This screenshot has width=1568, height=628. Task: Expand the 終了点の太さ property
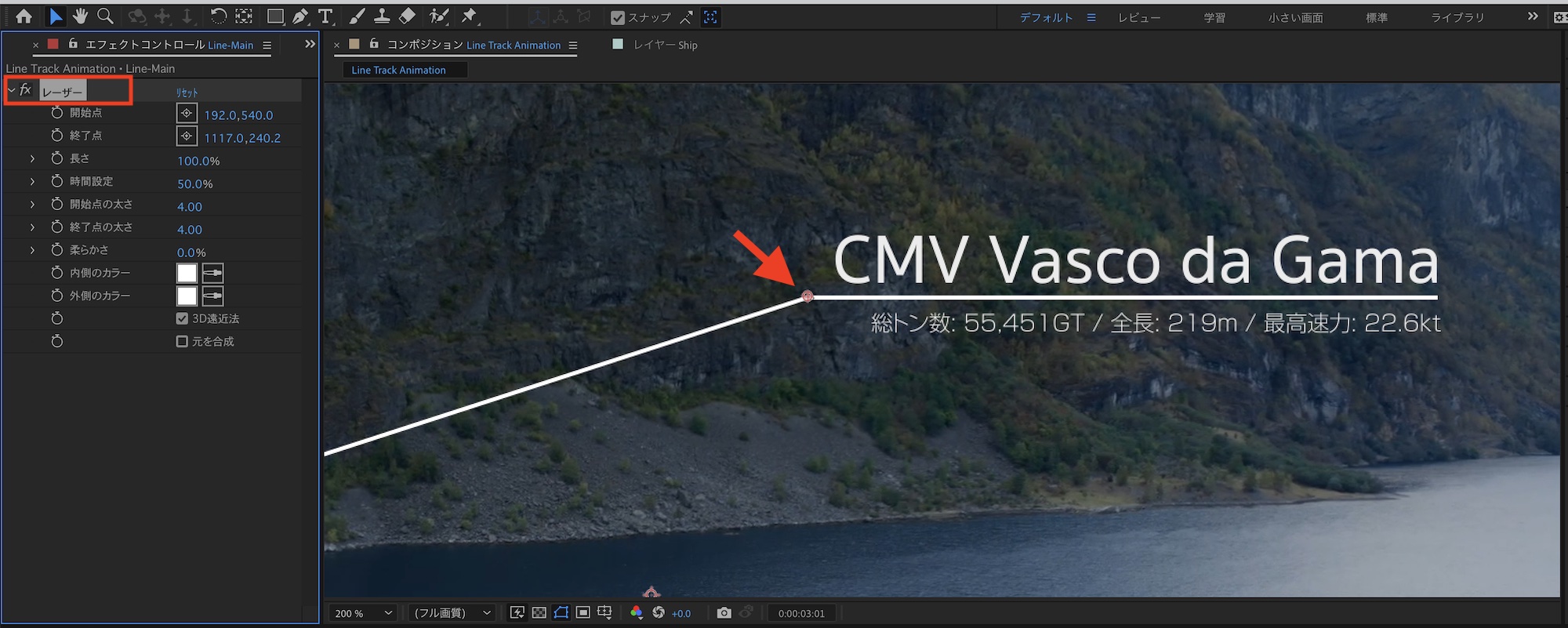pyautogui.click(x=32, y=227)
